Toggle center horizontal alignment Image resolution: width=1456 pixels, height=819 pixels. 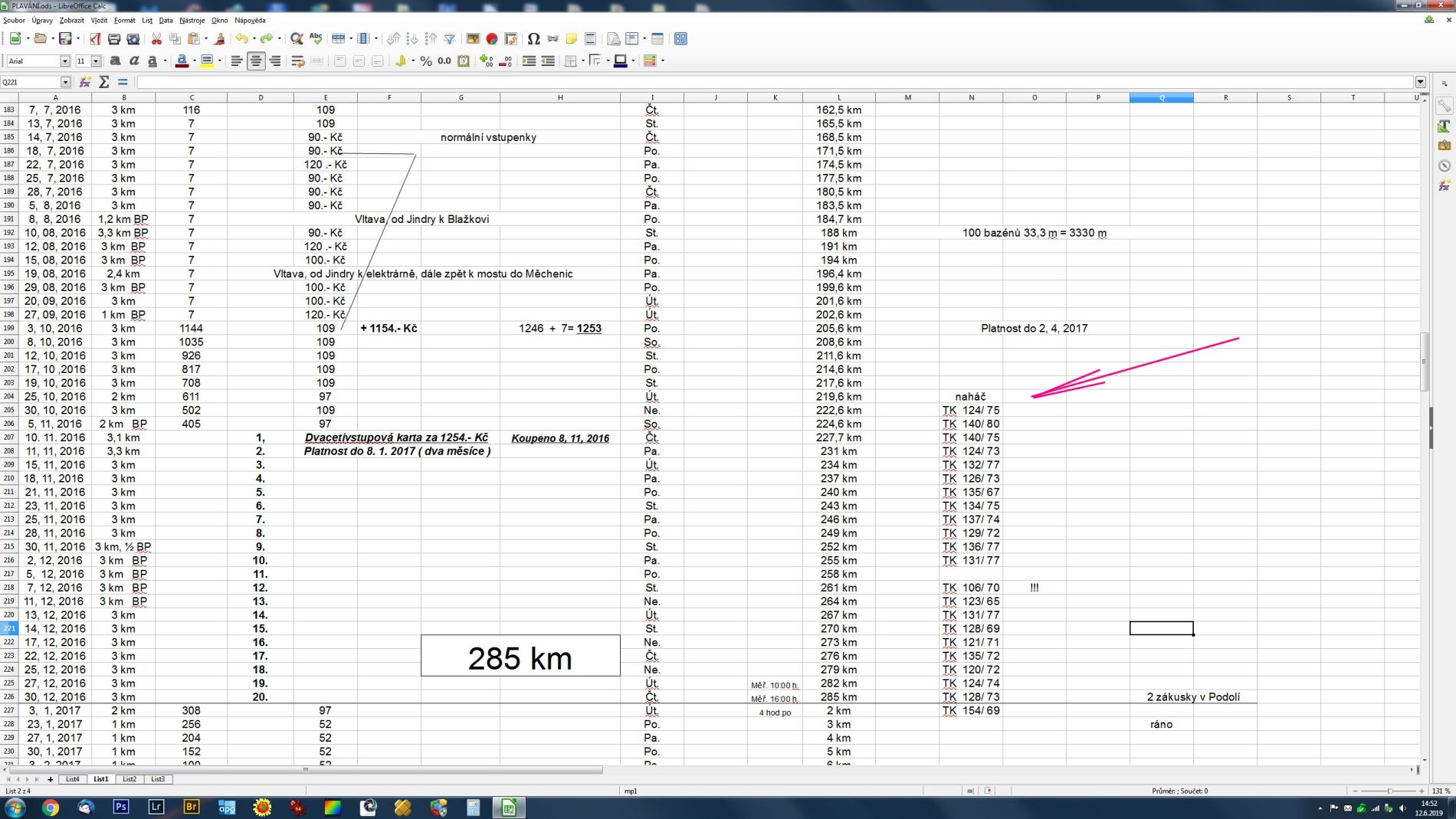click(x=256, y=61)
